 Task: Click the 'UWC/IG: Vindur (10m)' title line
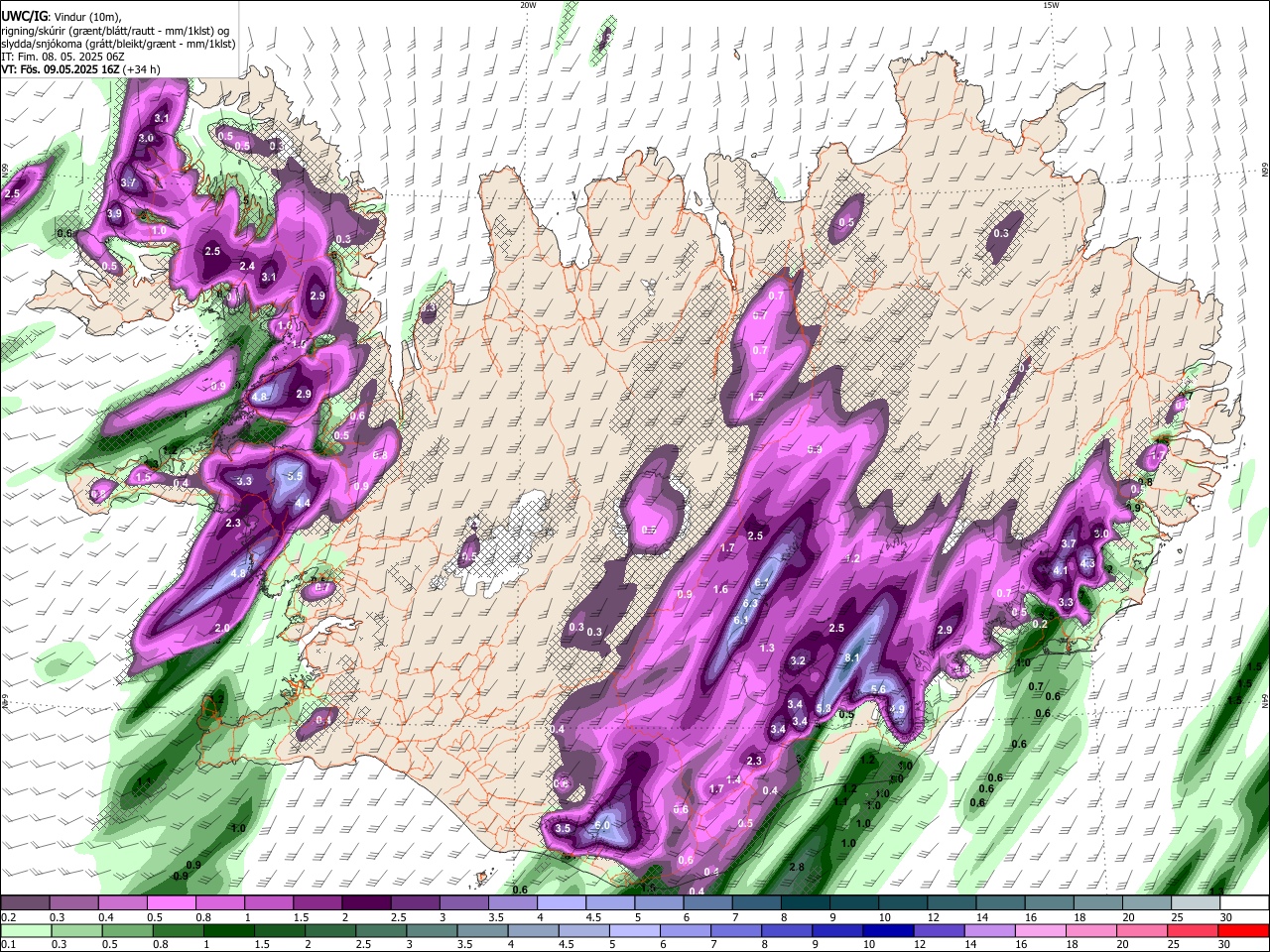point(61,17)
